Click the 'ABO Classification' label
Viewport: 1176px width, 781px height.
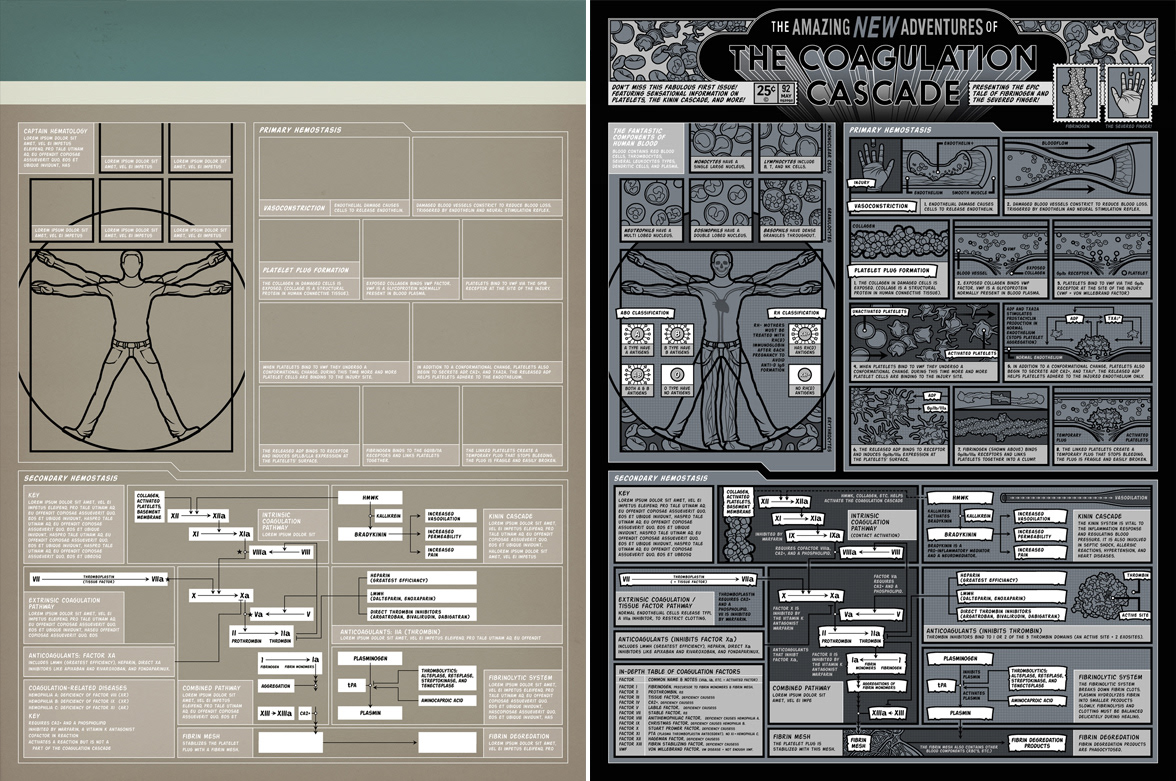tap(646, 313)
